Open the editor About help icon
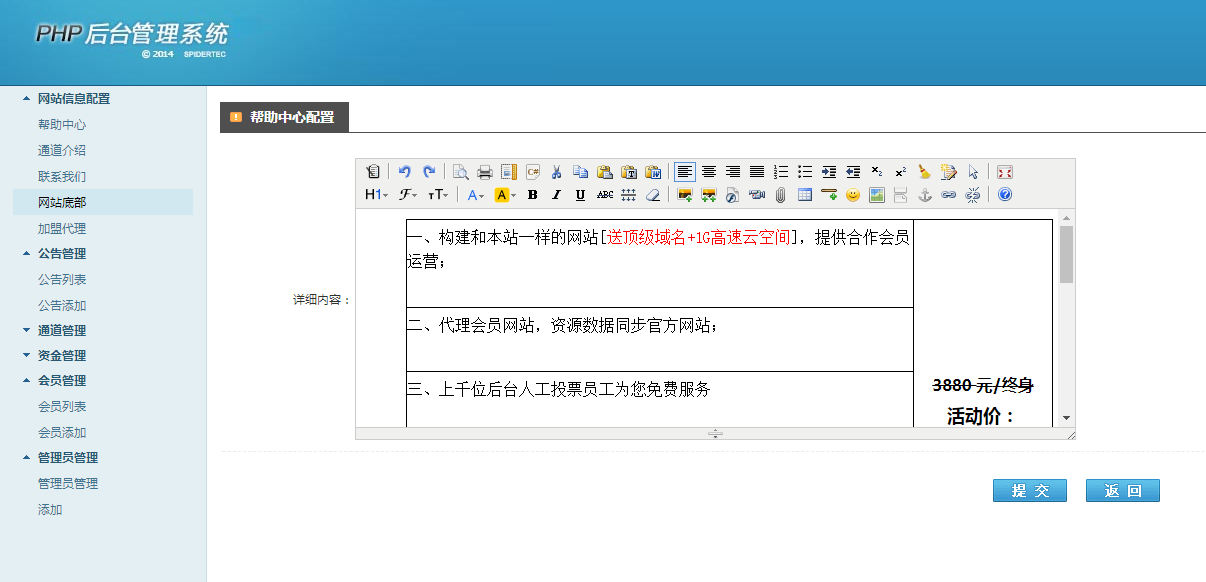The image size is (1206, 582). click(1005, 194)
